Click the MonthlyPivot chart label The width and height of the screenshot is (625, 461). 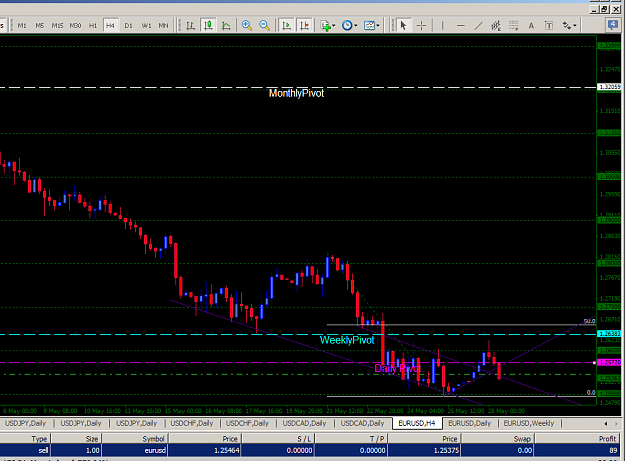point(296,93)
